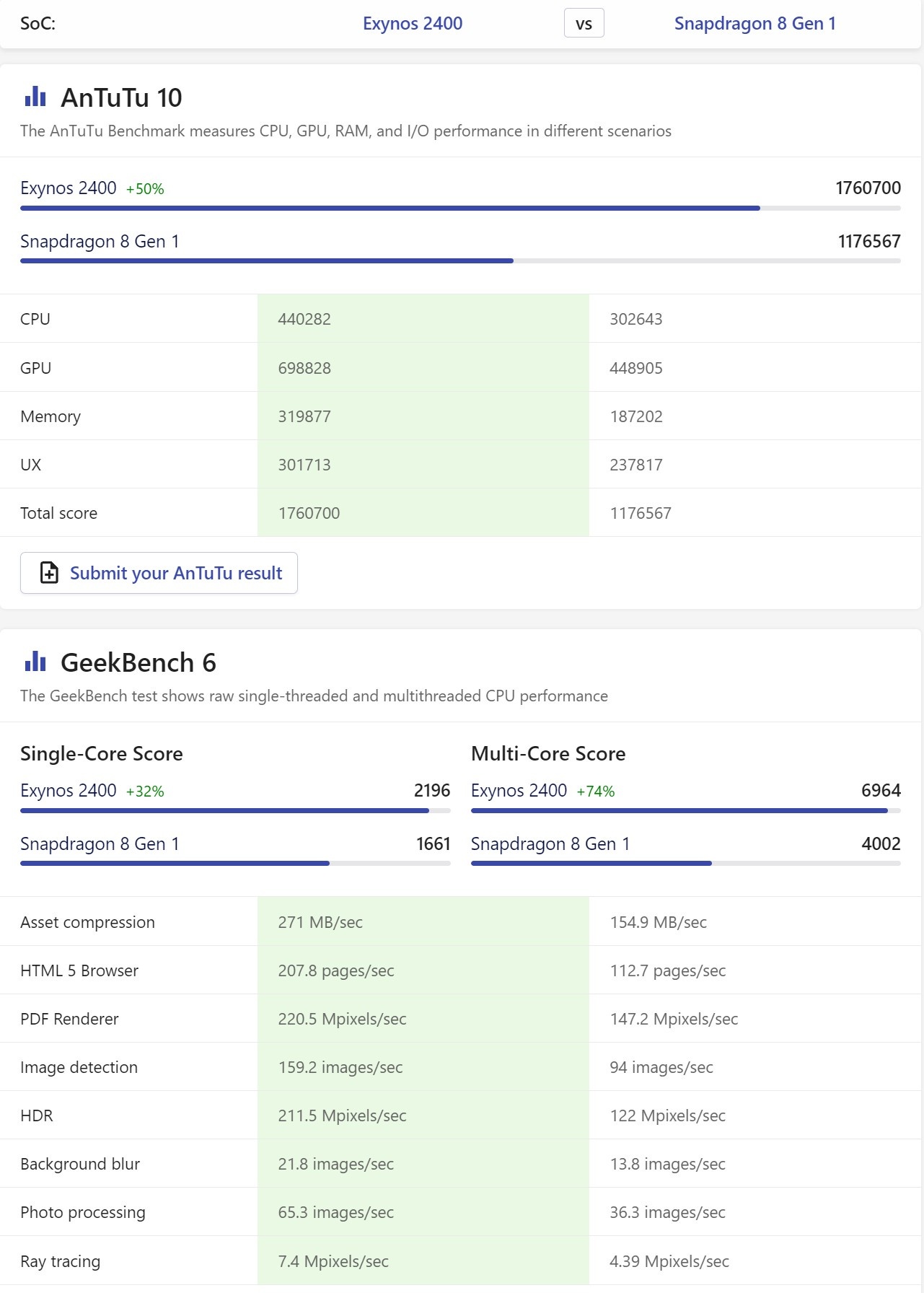This screenshot has height=1293, width=924.
Task: Select the 4.39 Mpixels/sec value
Action: (x=669, y=1261)
